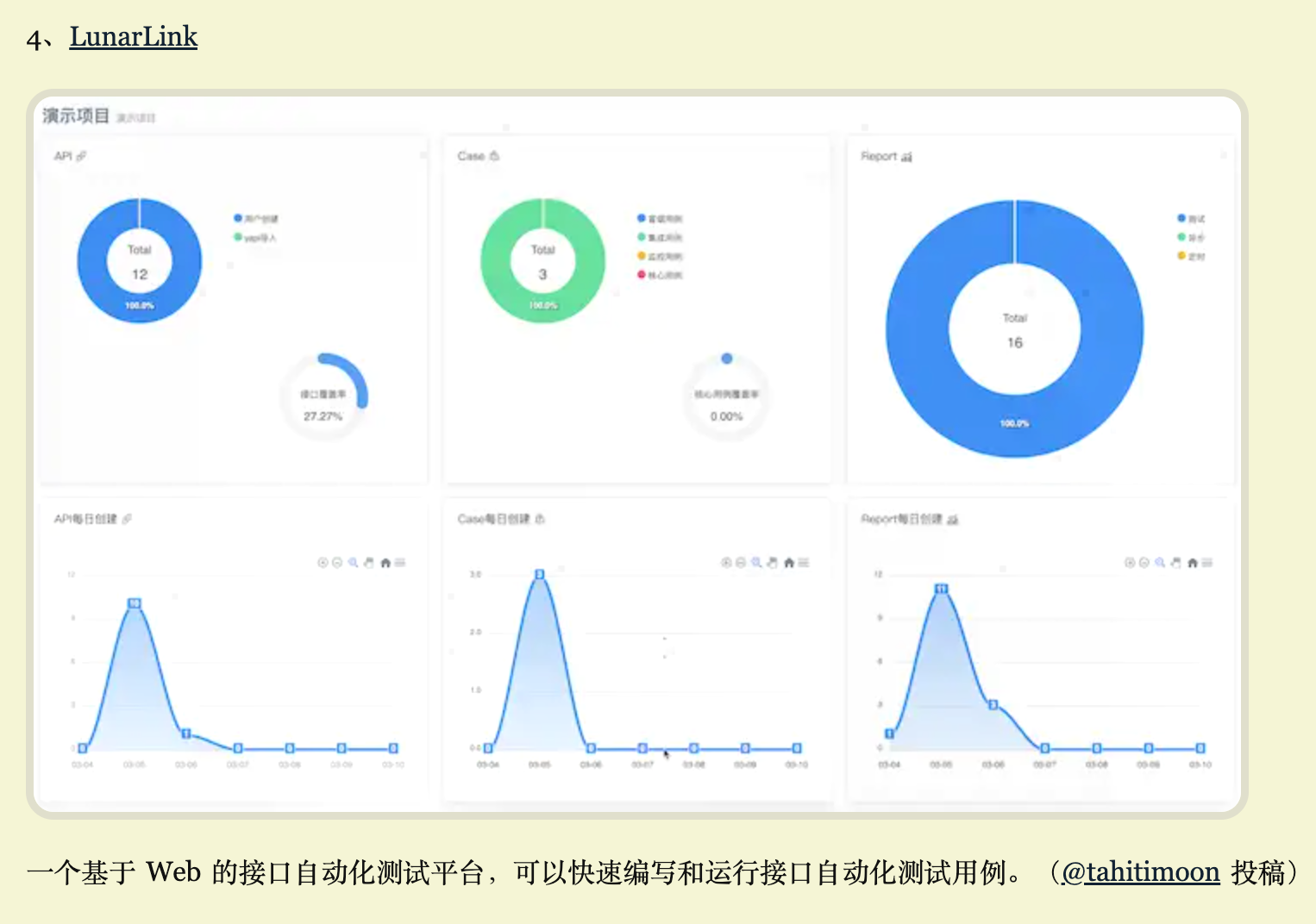Select magnifier zoom tool on Case daily chart
1316x924 pixels.
pos(756,563)
